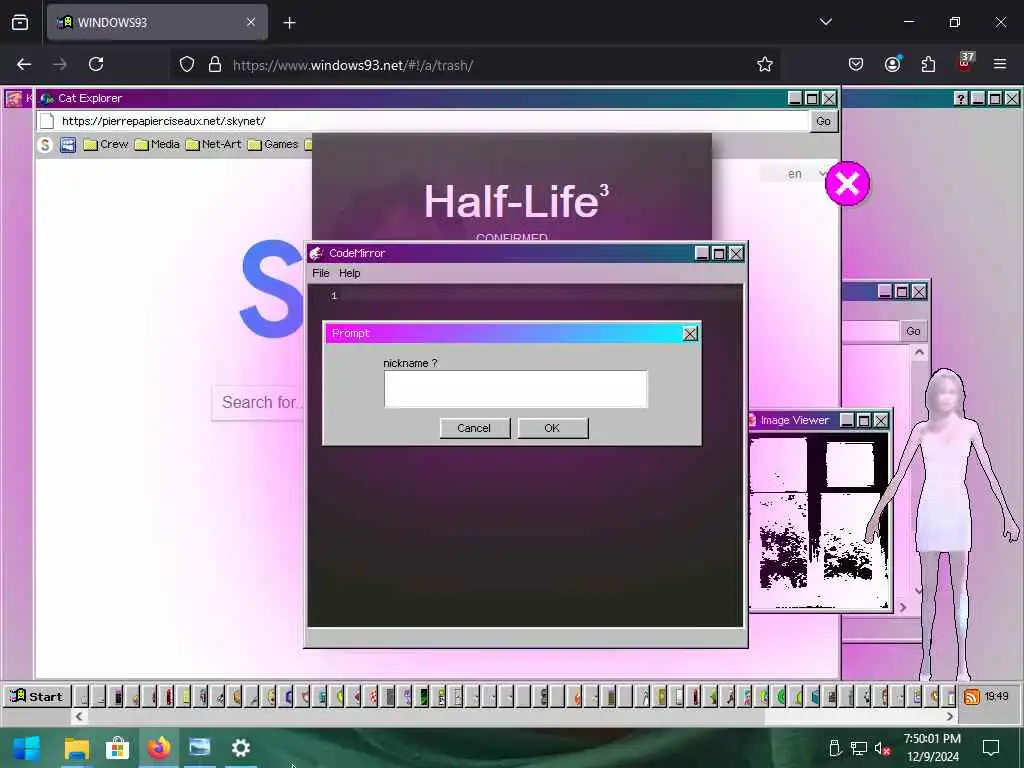Open a new Firefox tab with plus
This screenshot has height=768, width=1024.
point(289,23)
